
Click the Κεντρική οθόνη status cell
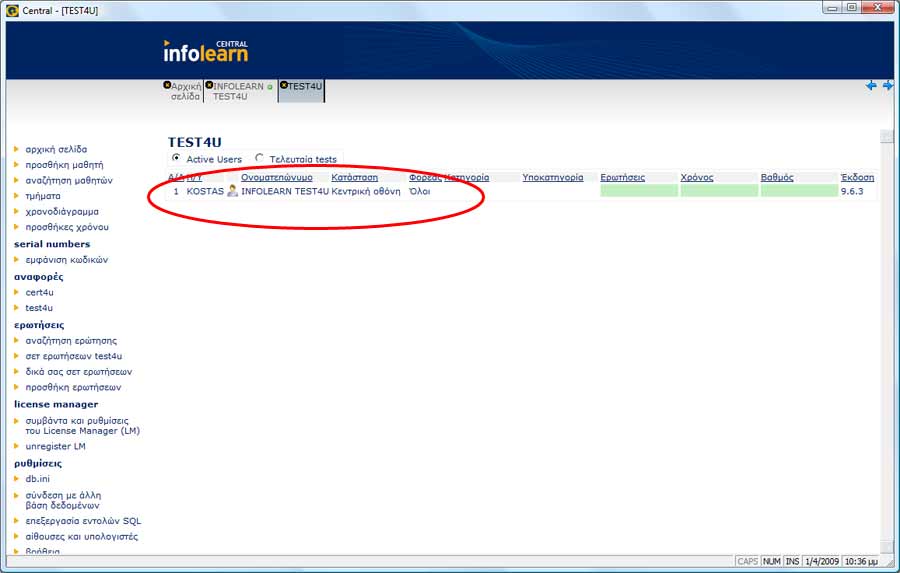point(366,191)
